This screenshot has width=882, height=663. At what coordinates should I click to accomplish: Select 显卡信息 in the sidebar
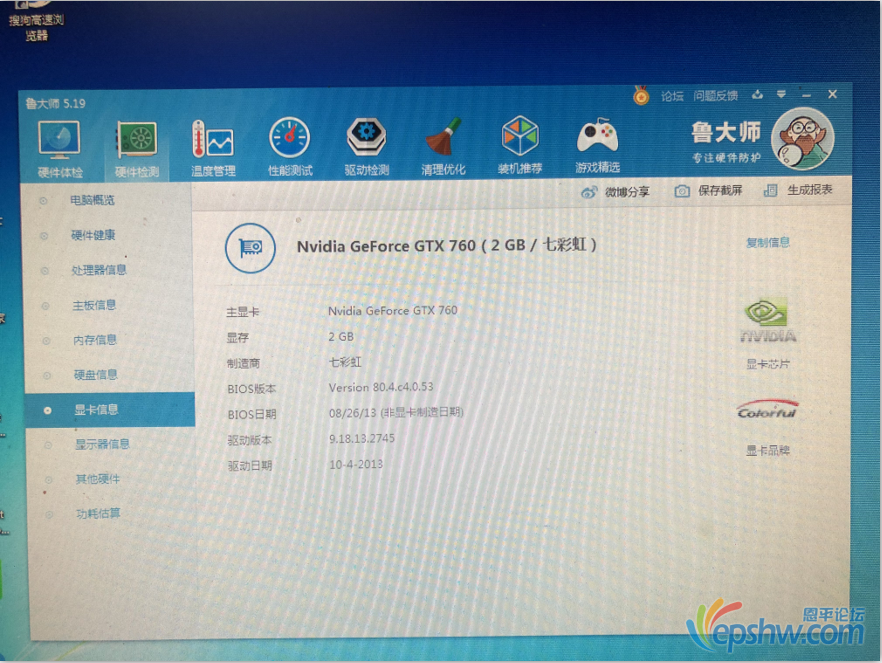(x=110, y=410)
